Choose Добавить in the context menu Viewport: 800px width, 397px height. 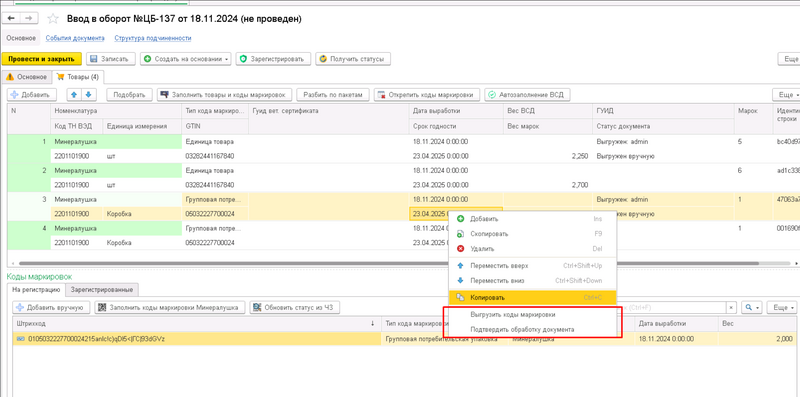coord(532,219)
